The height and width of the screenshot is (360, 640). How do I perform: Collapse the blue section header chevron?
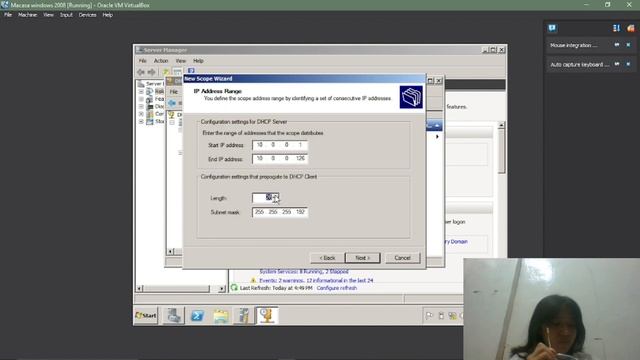tap(437, 125)
